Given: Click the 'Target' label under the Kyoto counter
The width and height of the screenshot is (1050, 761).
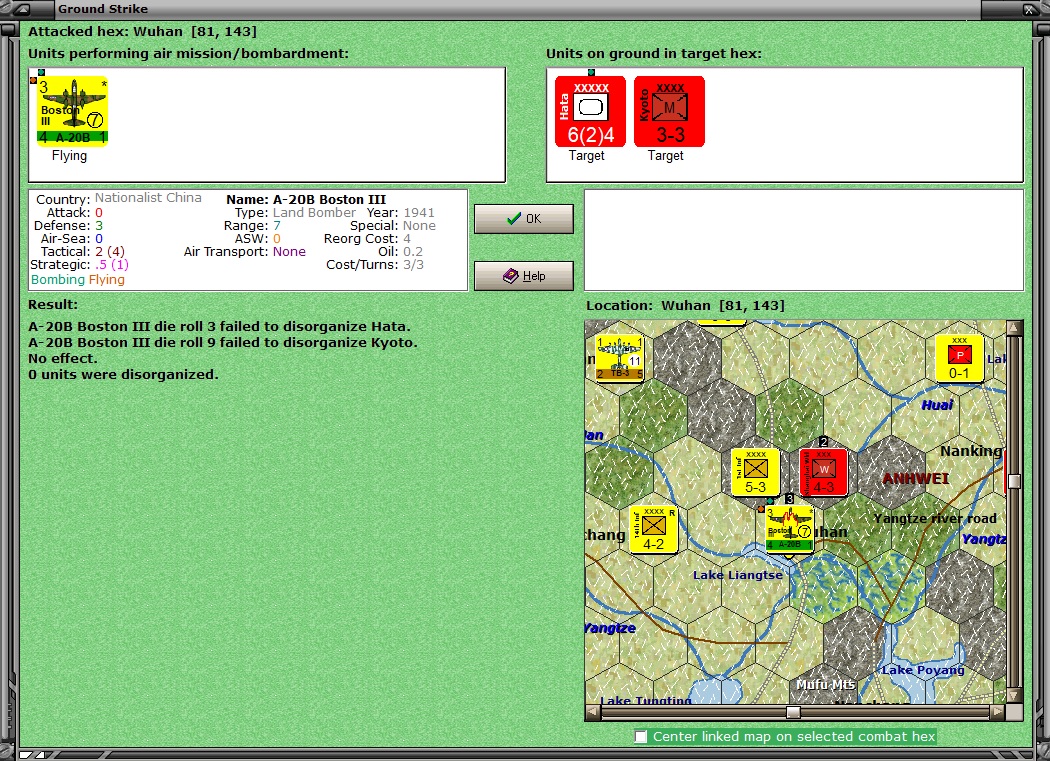Looking at the screenshot, I should pos(666,155).
